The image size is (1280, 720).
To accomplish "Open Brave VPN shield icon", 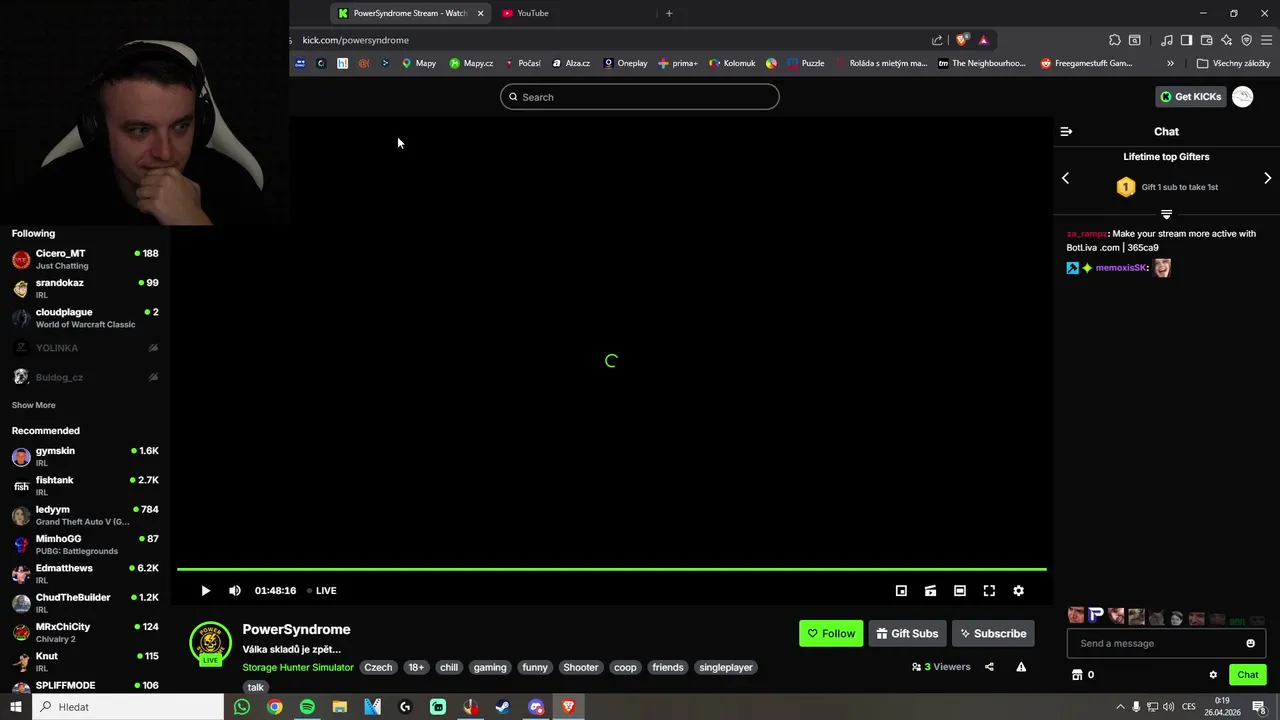I will tap(1246, 40).
